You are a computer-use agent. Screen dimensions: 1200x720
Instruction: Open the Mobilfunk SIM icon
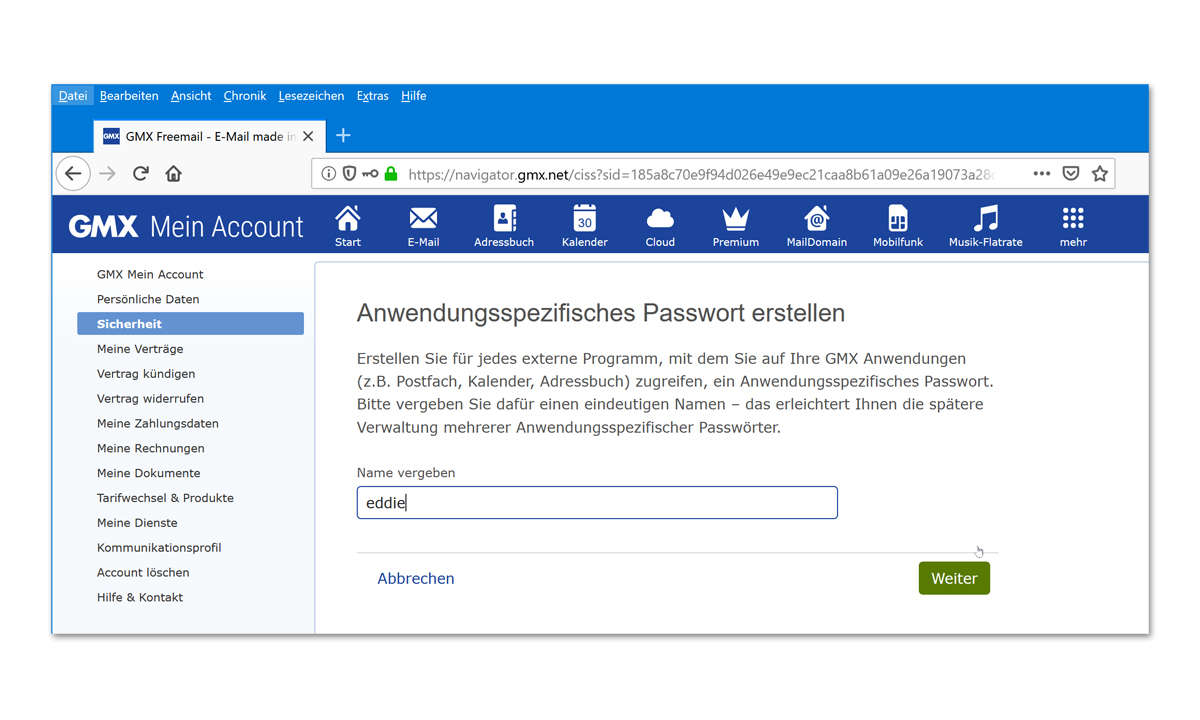pyautogui.click(x=898, y=218)
